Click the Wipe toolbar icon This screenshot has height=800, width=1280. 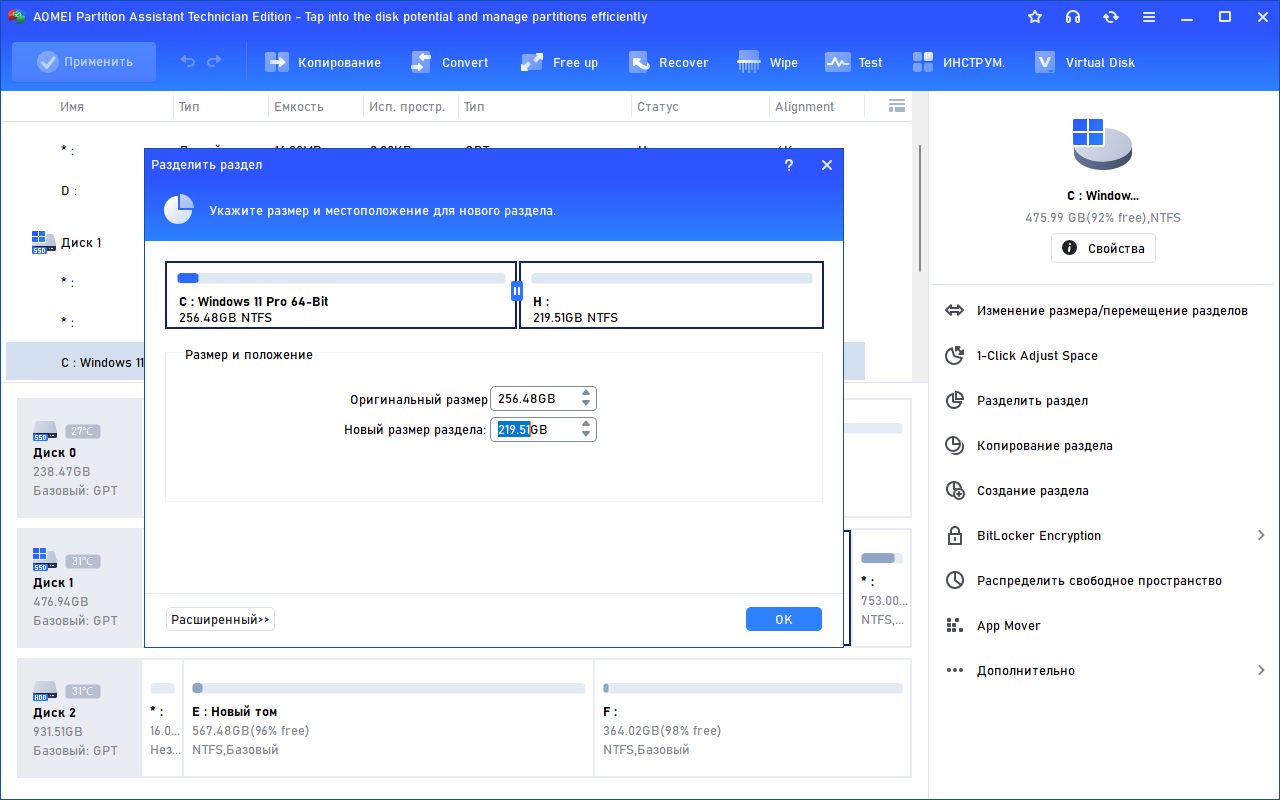click(x=748, y=62)
